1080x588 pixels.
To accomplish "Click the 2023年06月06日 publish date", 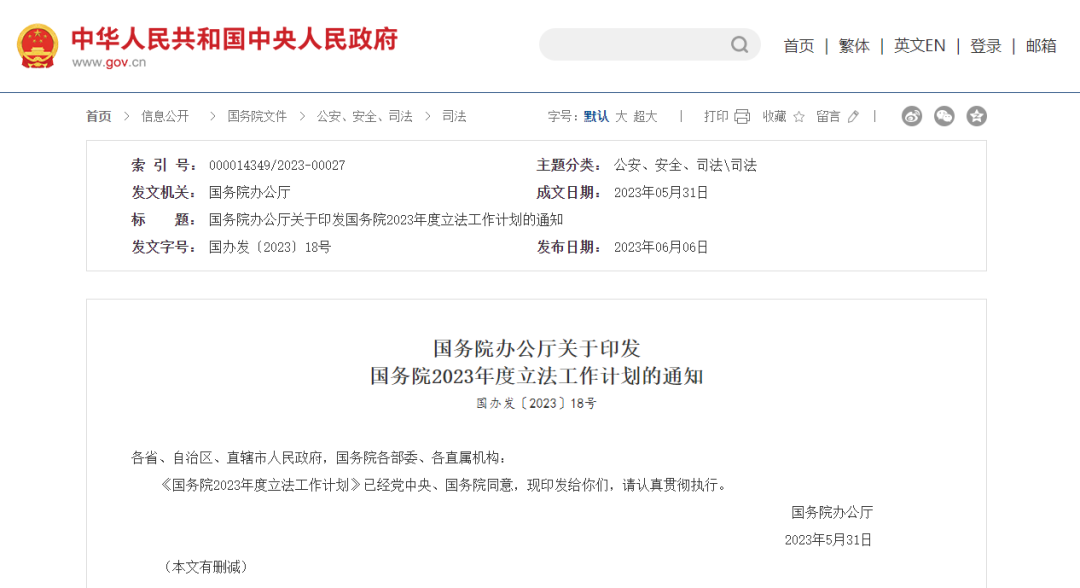I will (x=661, y=247).
